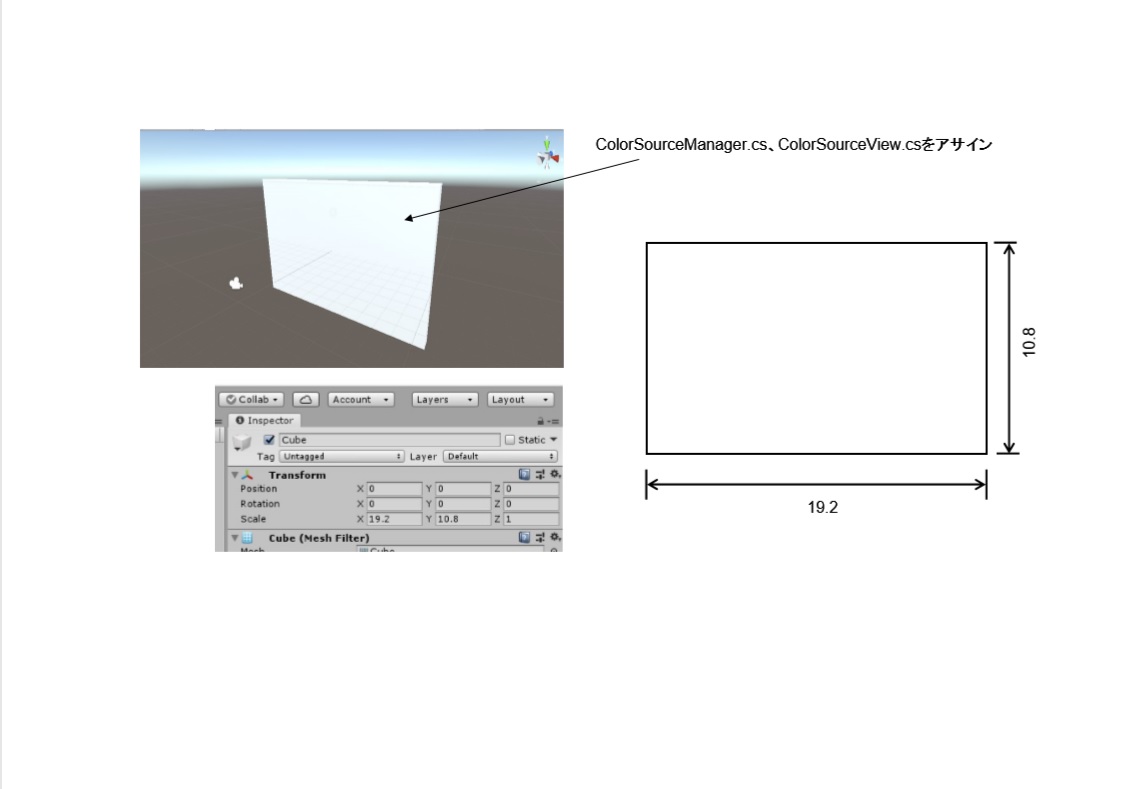Click the Position label

[258, 489]
